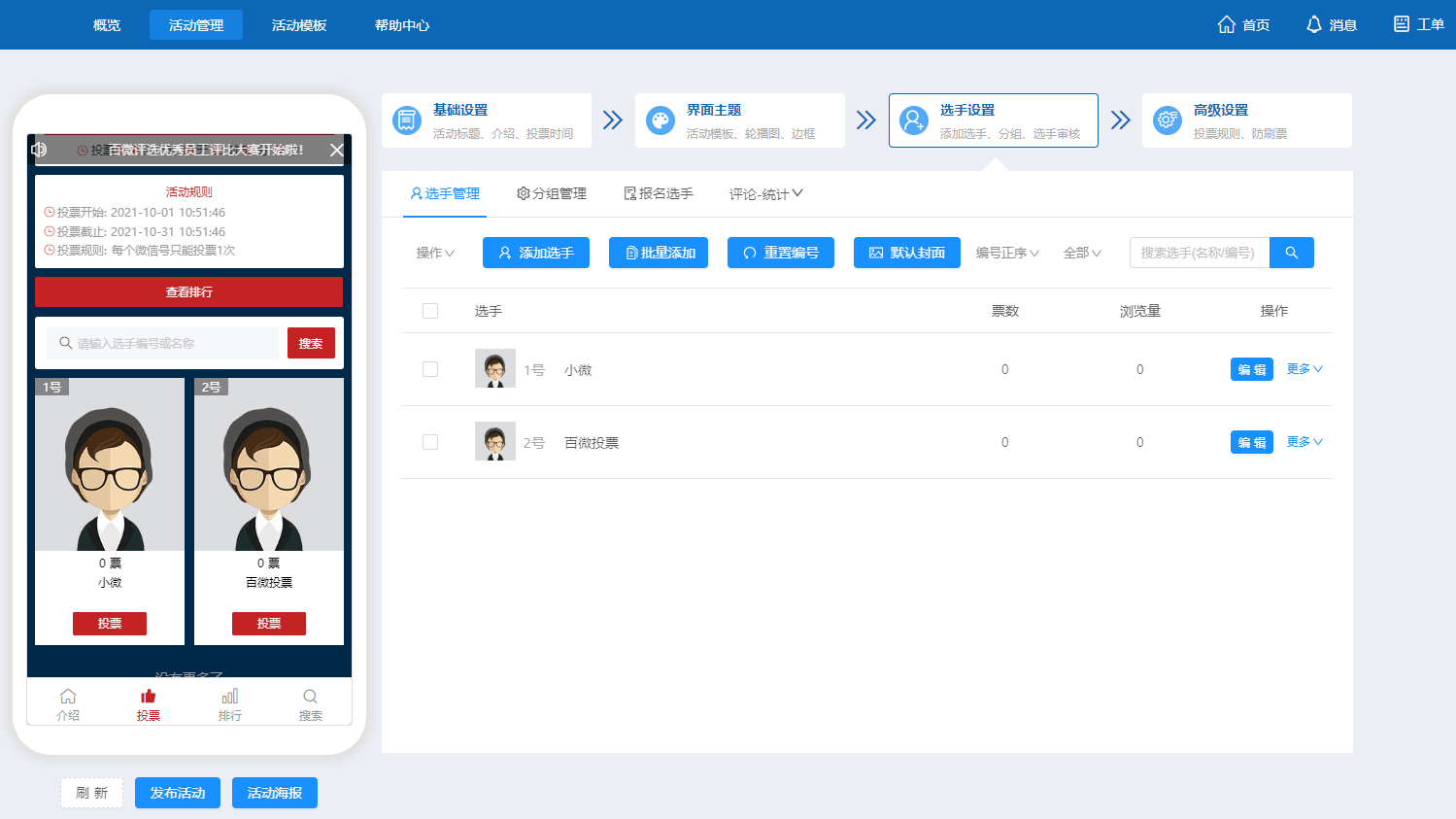
Task: Click the 发布活动 button
Action: [x=178, y=793]
